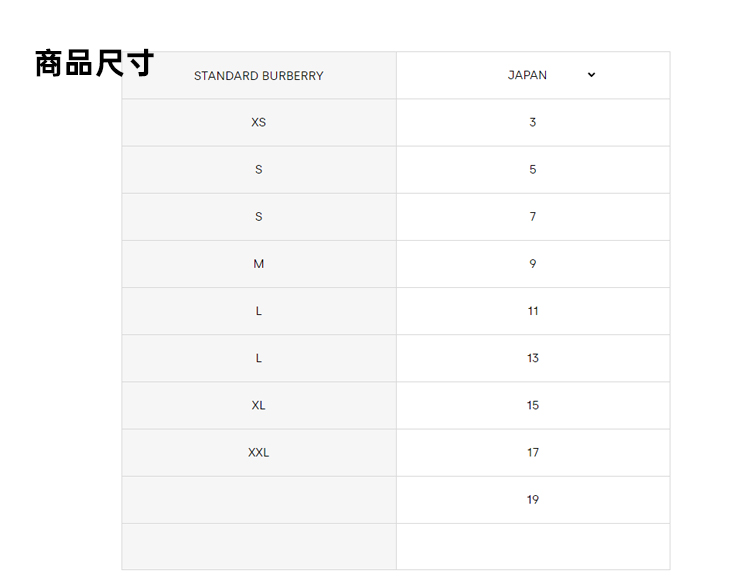Click Japan size 9 cell
The image size is (750, 580).
(533, 264)
